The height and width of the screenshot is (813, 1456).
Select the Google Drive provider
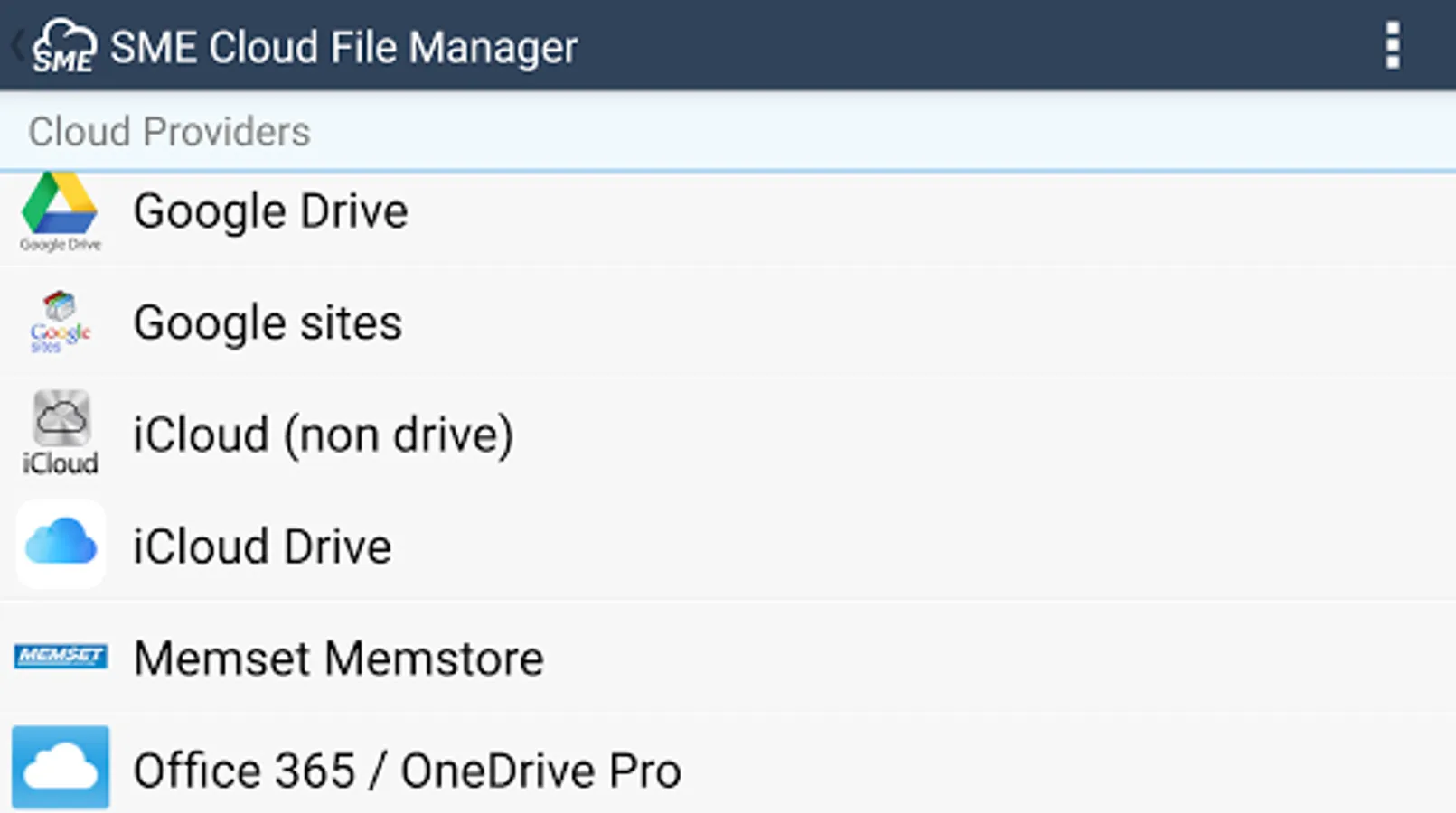click(x=271, y=211)
